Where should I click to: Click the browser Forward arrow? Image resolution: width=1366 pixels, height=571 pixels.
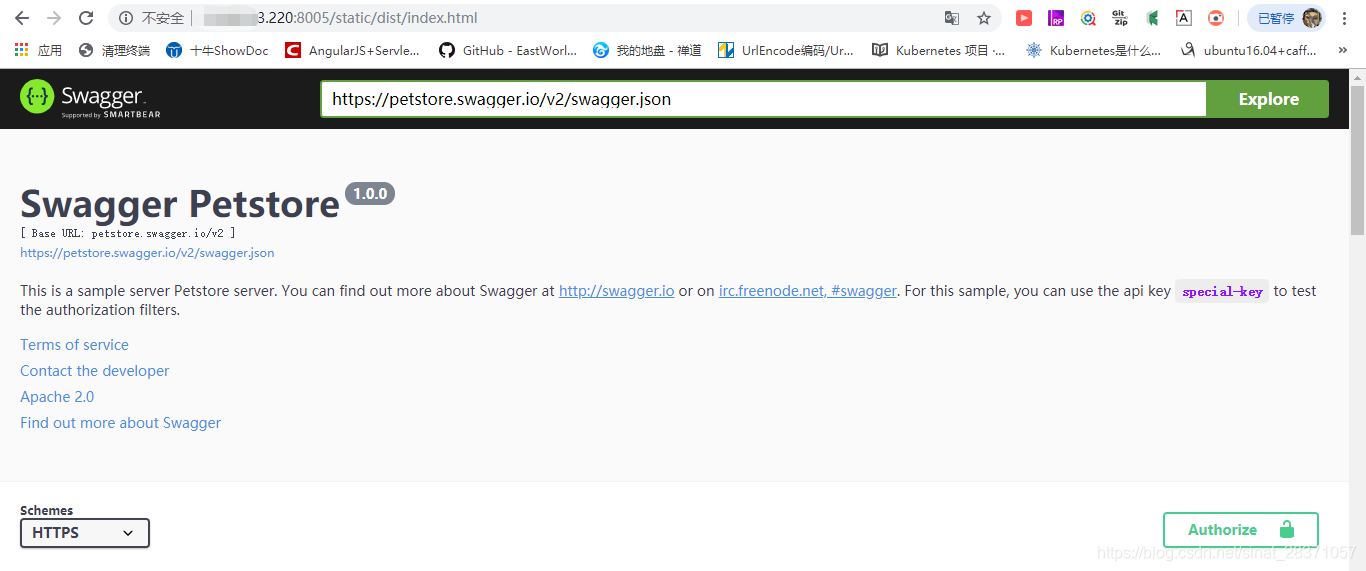(54, 18)
